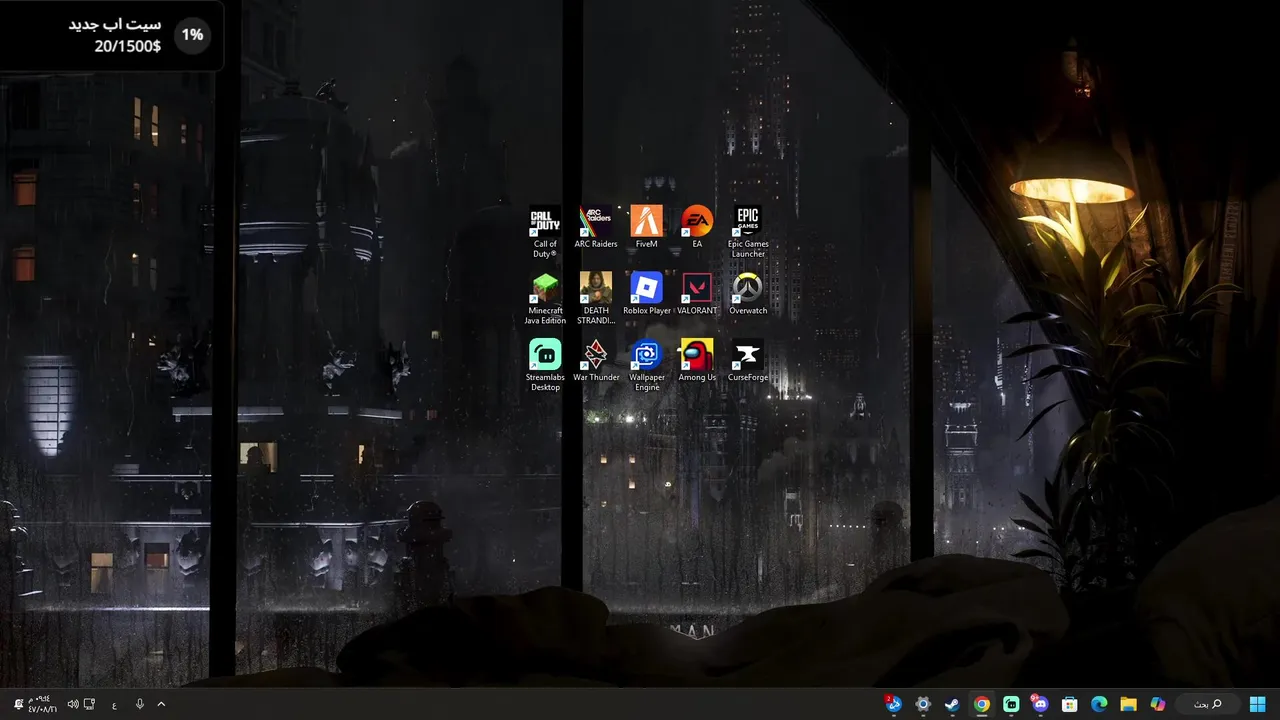
Task: Open the Death Stranding shortcut
Action: pos(596,299)
